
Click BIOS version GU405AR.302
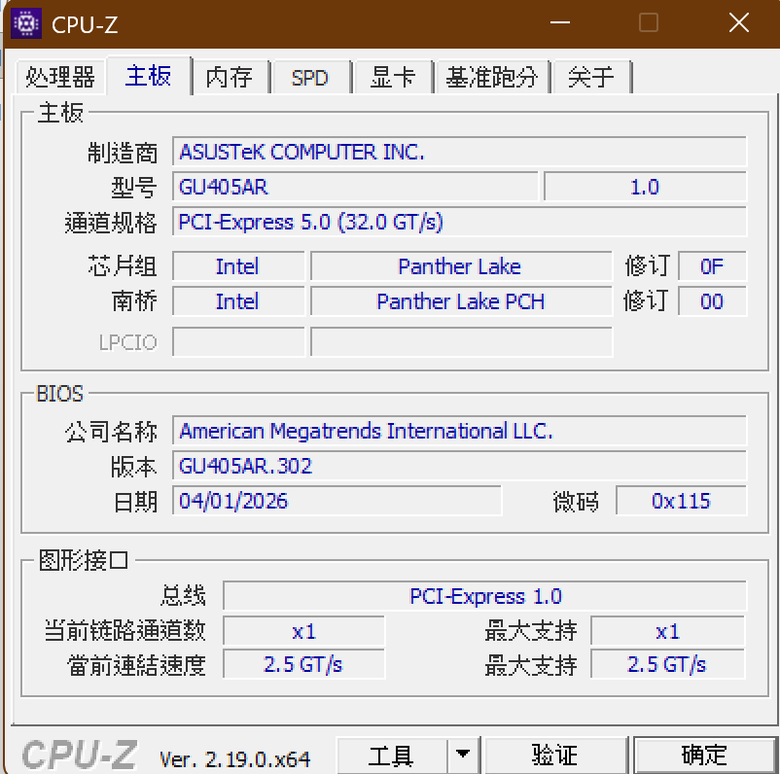[459, 466]
